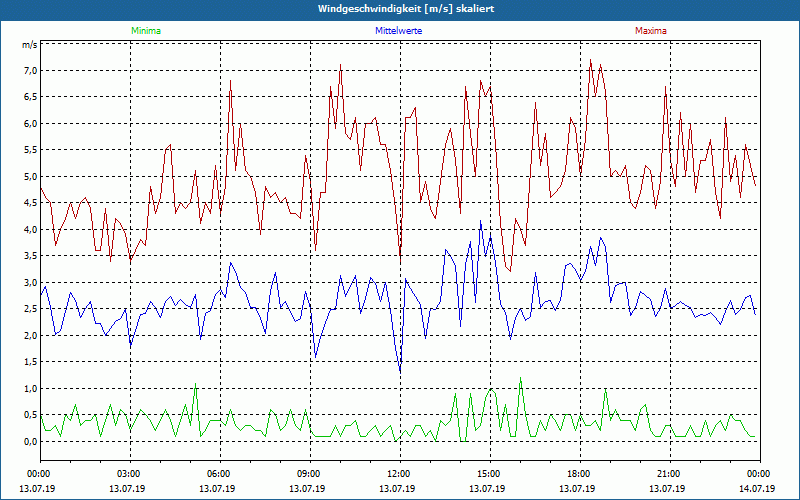The width and height of the screenshot is (800, 500).
Task: Click the Minima legend label
Action: coord(146,31)
